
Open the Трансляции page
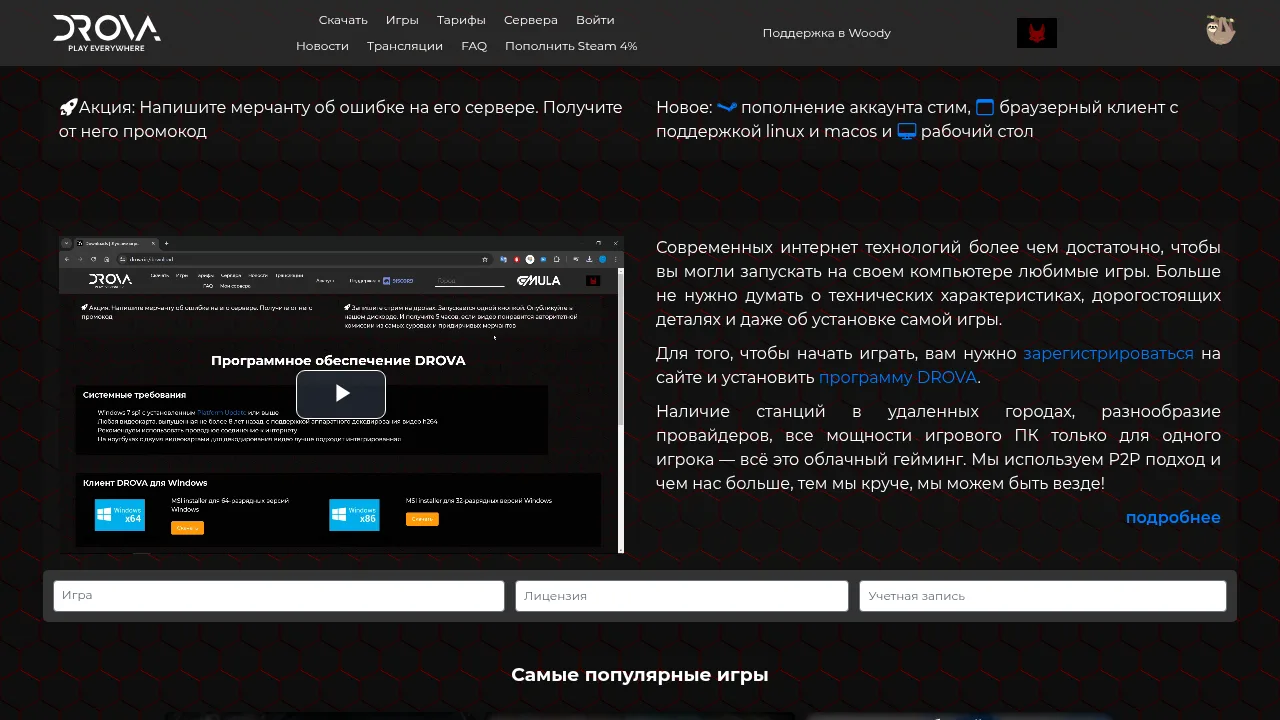[405, 46]
